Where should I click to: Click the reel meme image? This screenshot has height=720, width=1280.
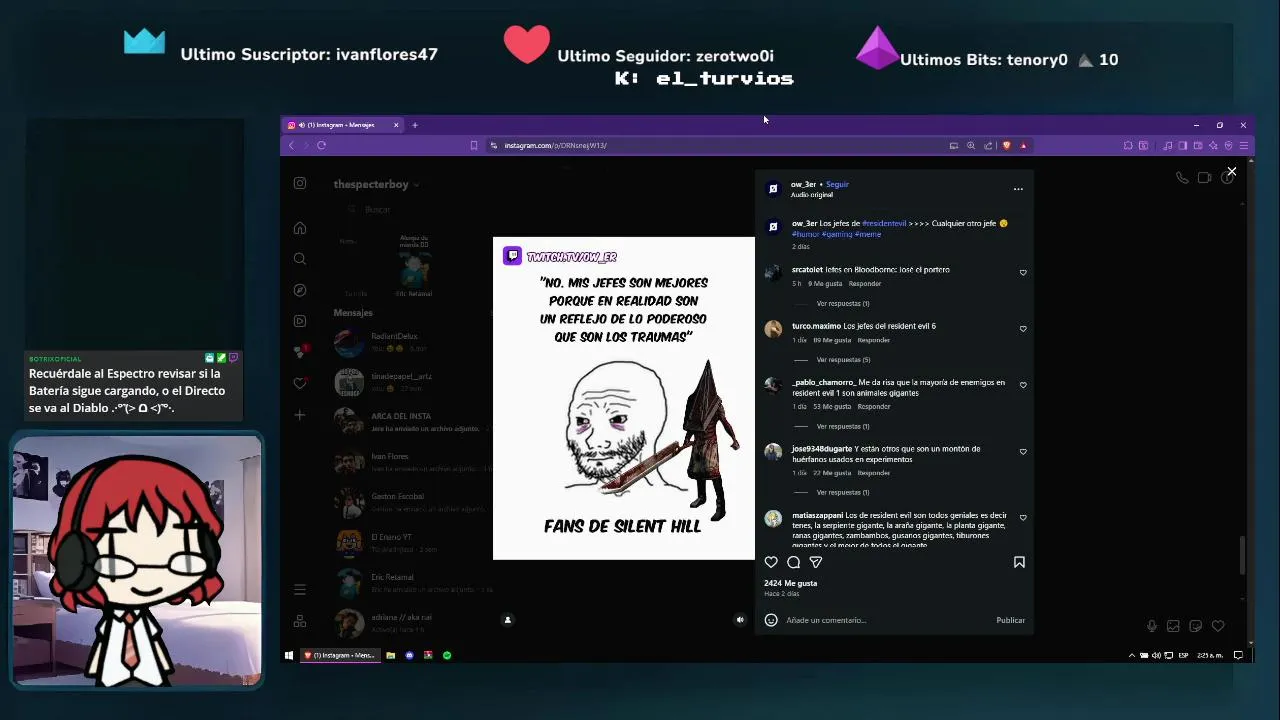(624, 398)
